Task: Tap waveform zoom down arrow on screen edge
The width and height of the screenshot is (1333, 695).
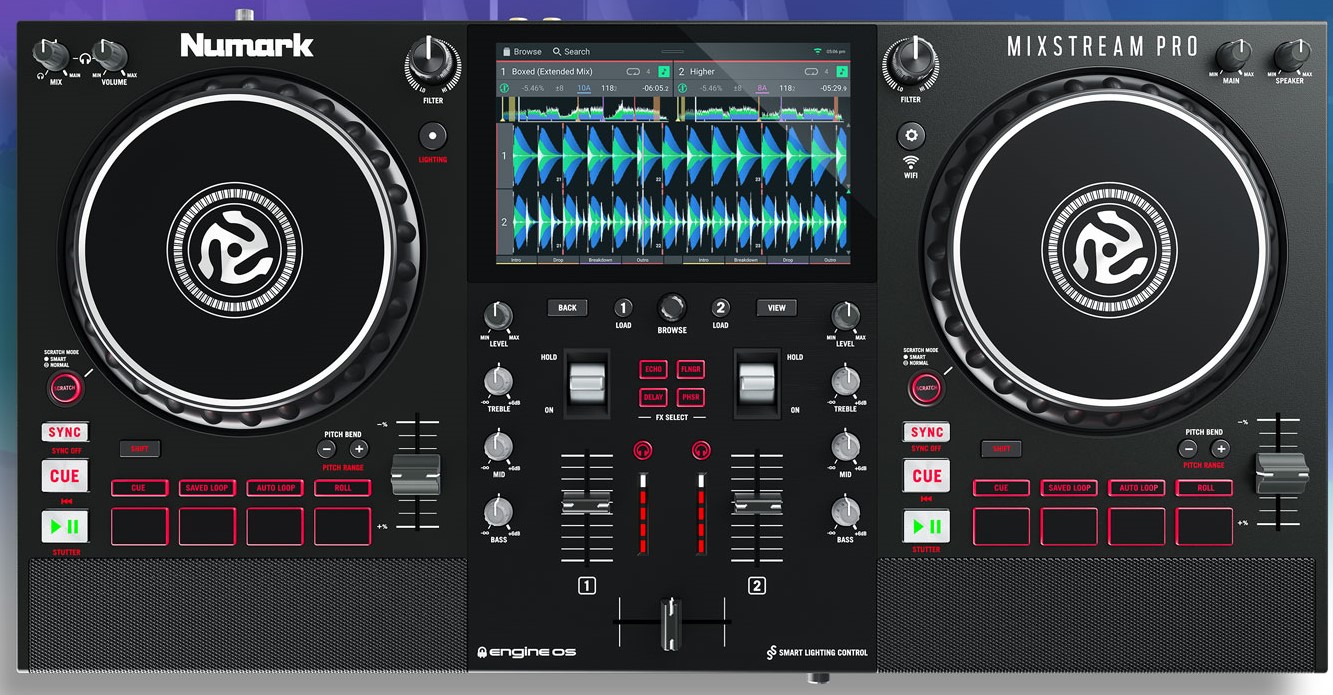Action: click(848, 250)
